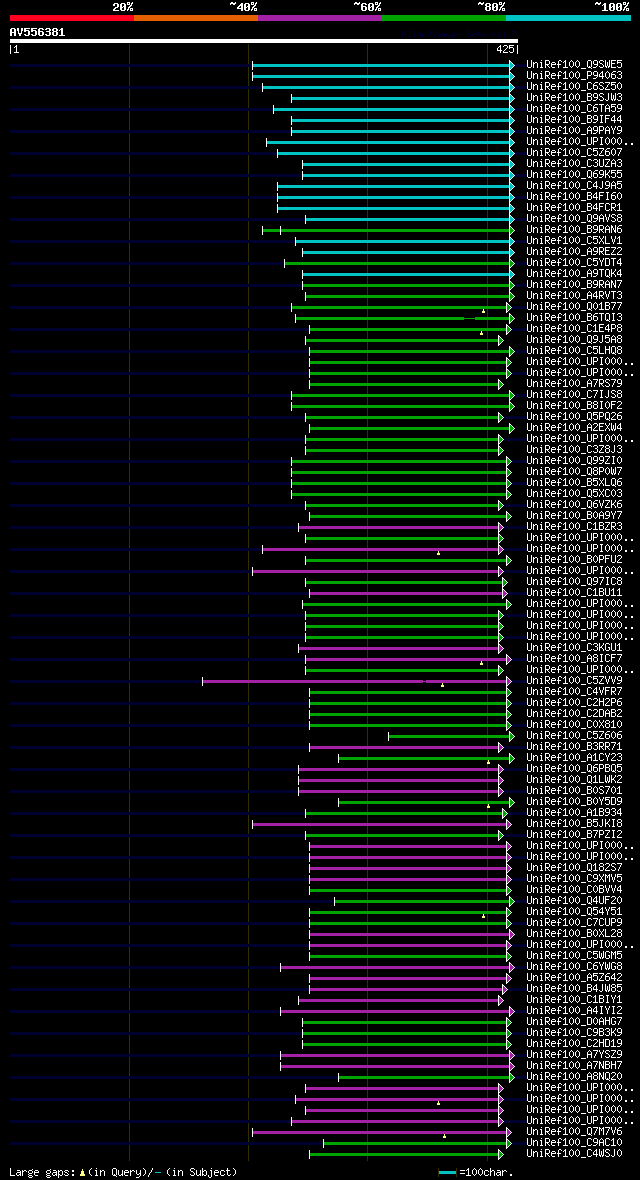Select the UniRef100_Q5PQ26 hit label
The width and height of the screenshot is (640, 1180).
pos(574,416)
